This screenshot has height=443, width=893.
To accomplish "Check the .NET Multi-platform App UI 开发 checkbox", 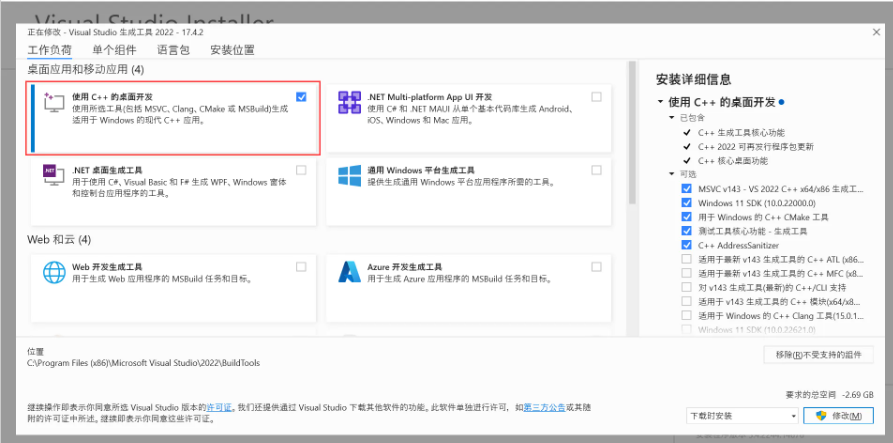I will click(x=596, y=97).
